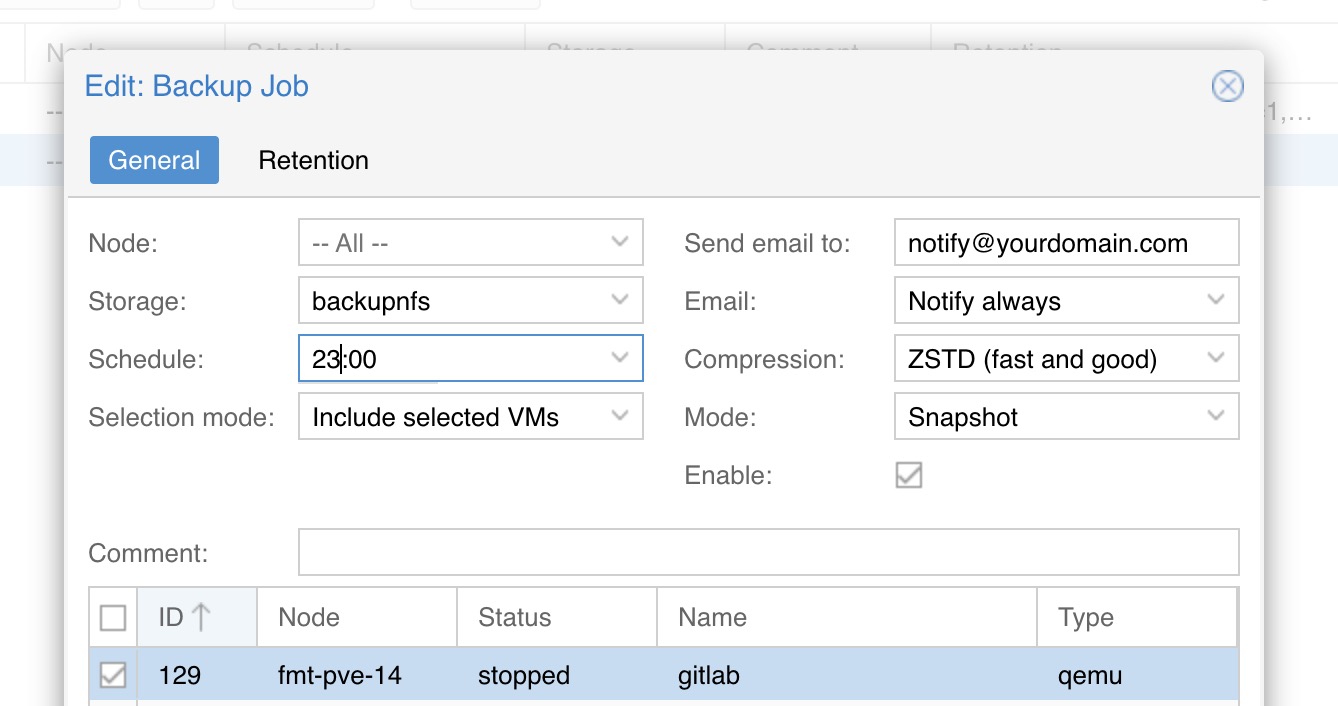Expand the Compression ZSTD dropdown
Screen dimensions: 1338x706
pos(1215,359)
